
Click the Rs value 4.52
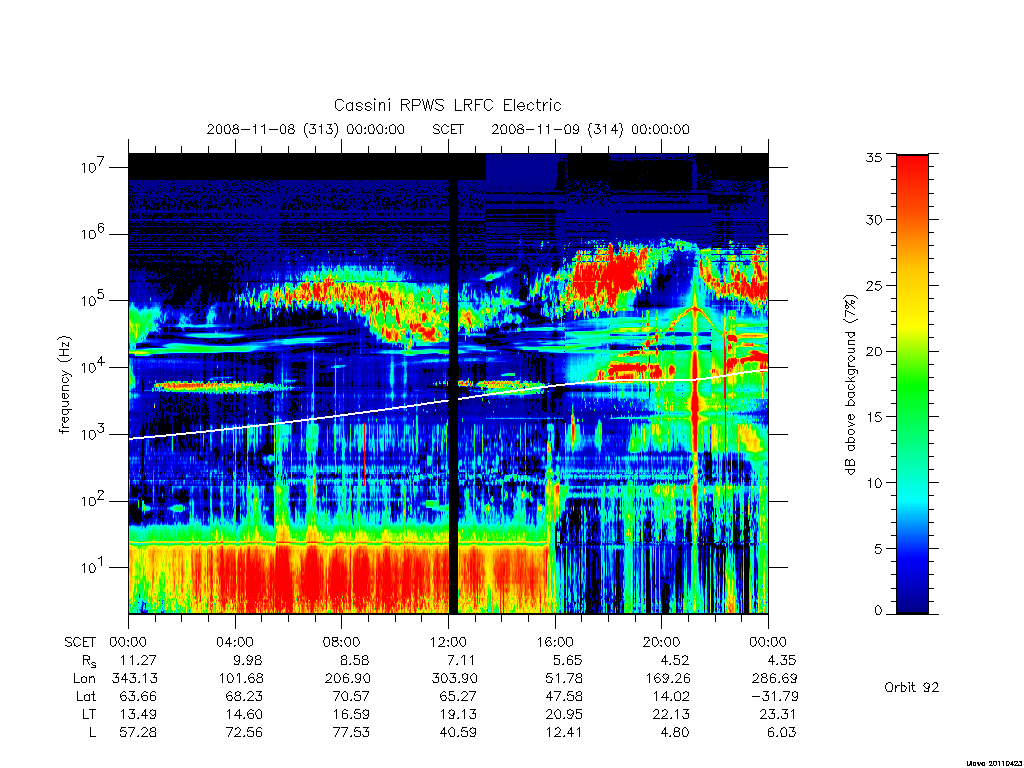[x=675, y=660]
